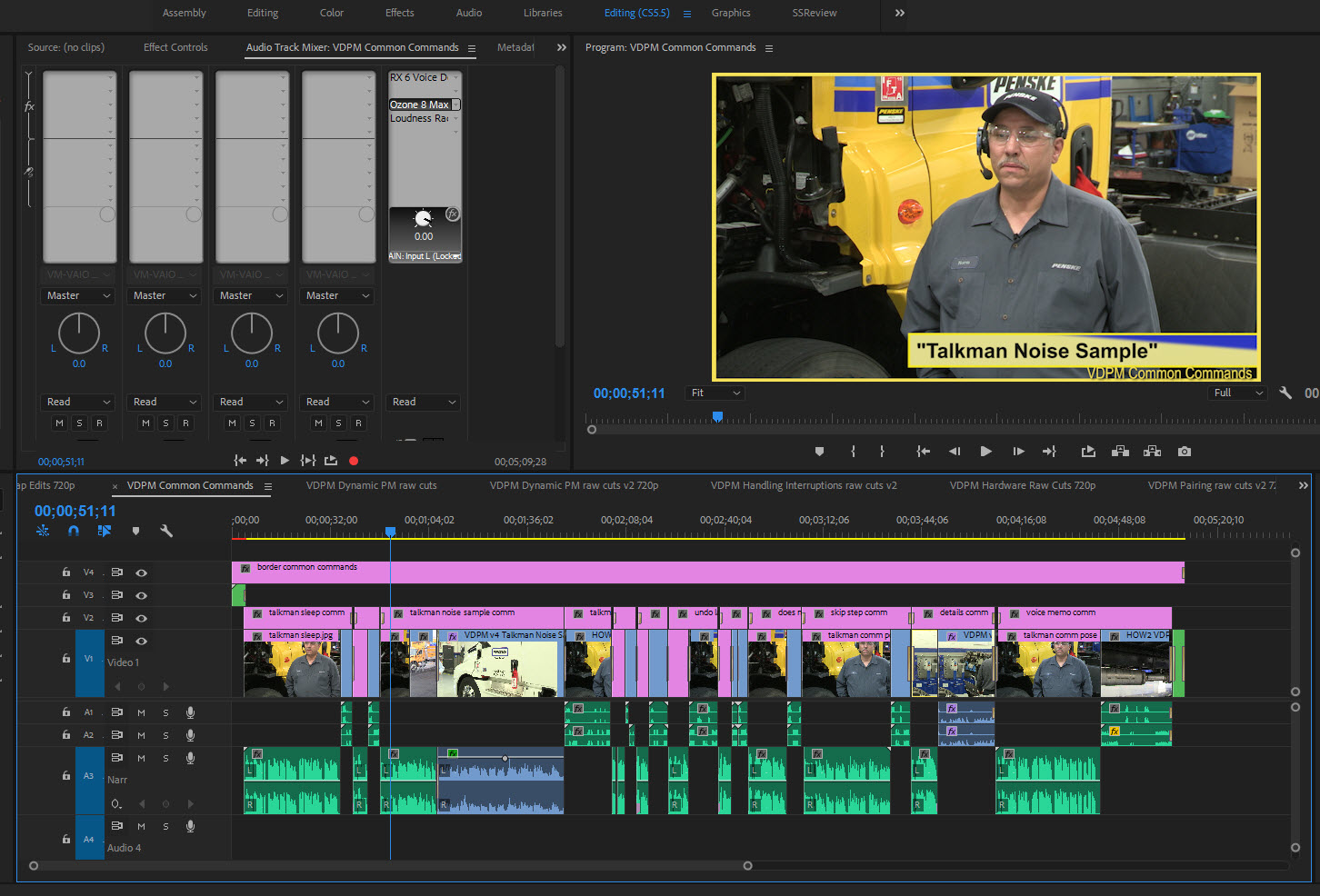Switch to the Assembly workspace

point(184,13)
